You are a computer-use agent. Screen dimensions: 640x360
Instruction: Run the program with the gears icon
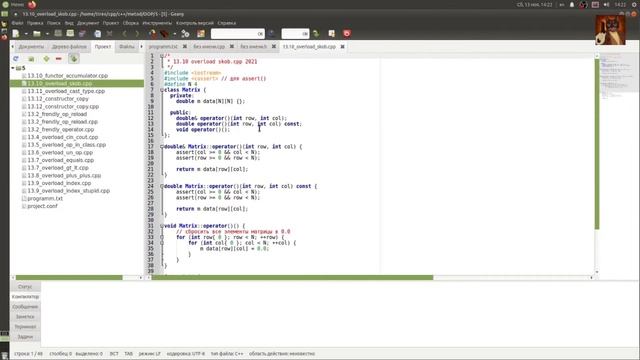(x=185, y=34)
